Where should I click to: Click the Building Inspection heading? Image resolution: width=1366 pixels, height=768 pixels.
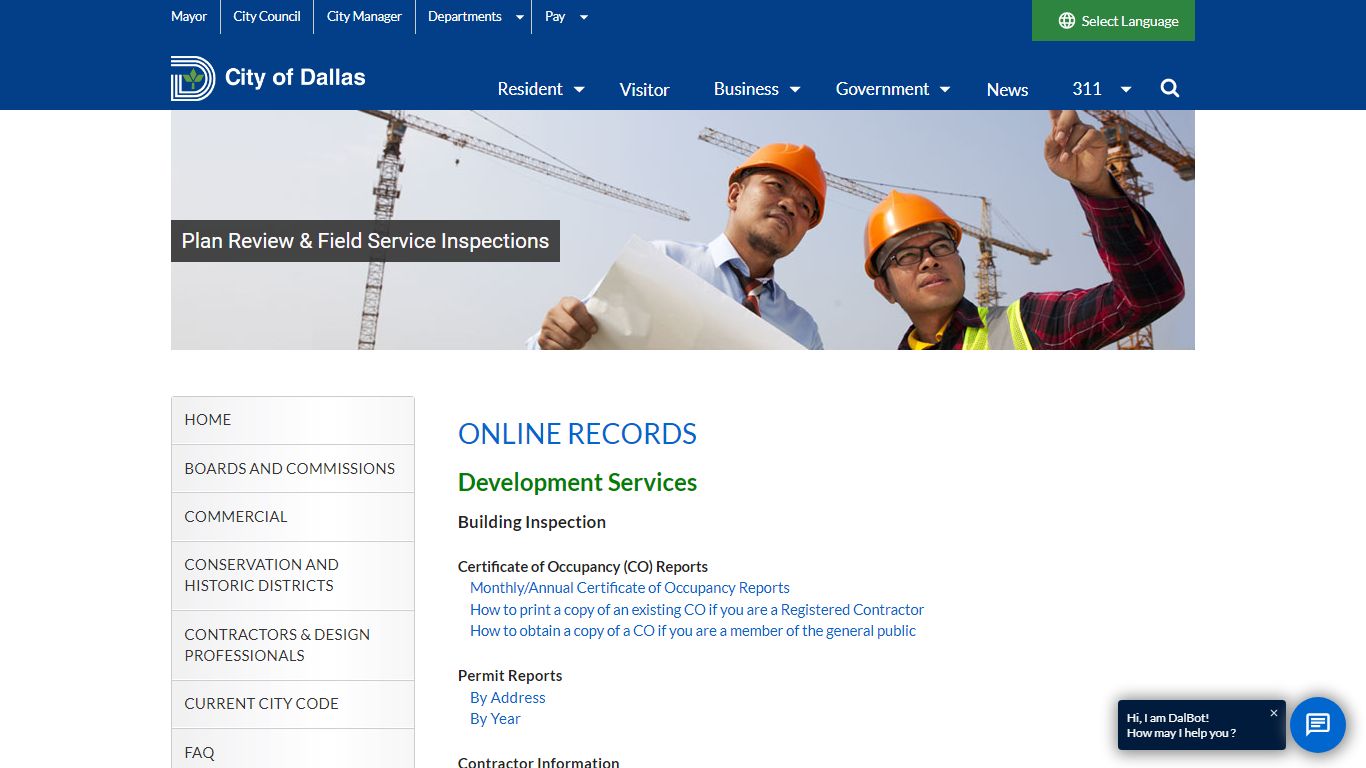[x=532, y=522]
